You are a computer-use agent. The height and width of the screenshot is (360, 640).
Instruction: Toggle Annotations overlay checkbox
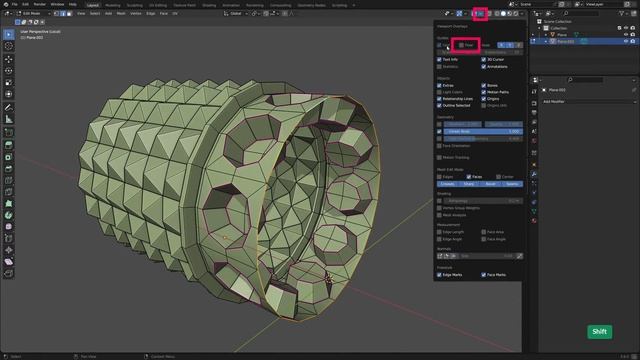[484, 67]
